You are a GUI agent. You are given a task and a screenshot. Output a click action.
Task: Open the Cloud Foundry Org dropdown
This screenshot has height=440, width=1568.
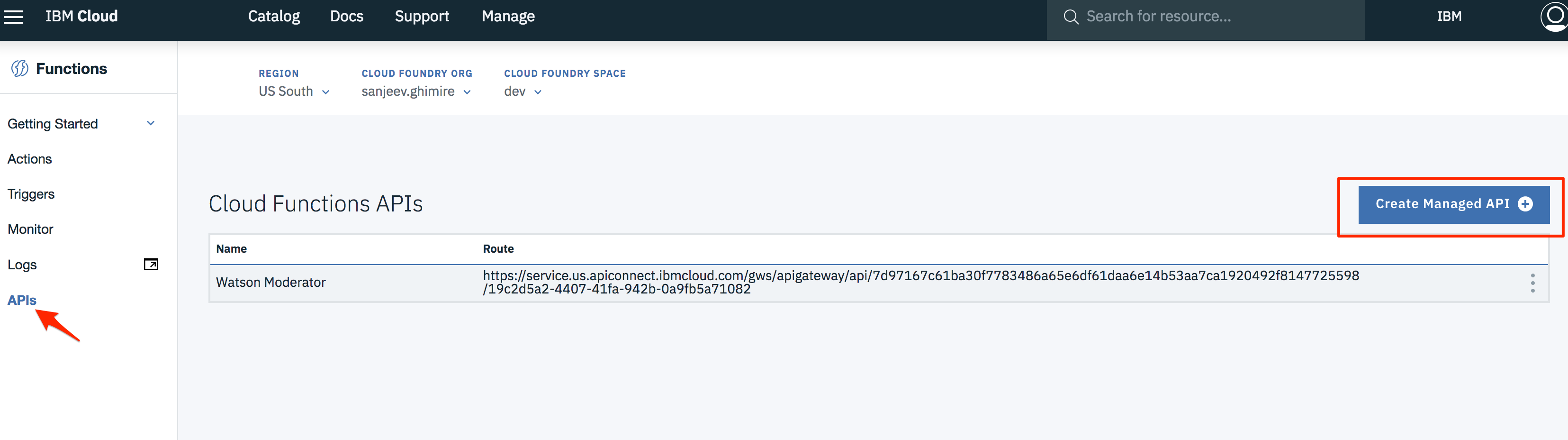pos(416,92)
